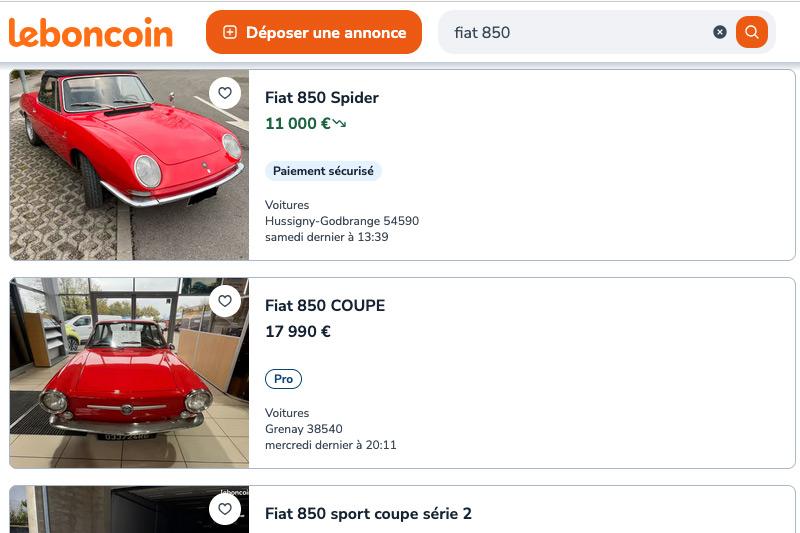Click the price drop arrow icon

coord(340,124)
